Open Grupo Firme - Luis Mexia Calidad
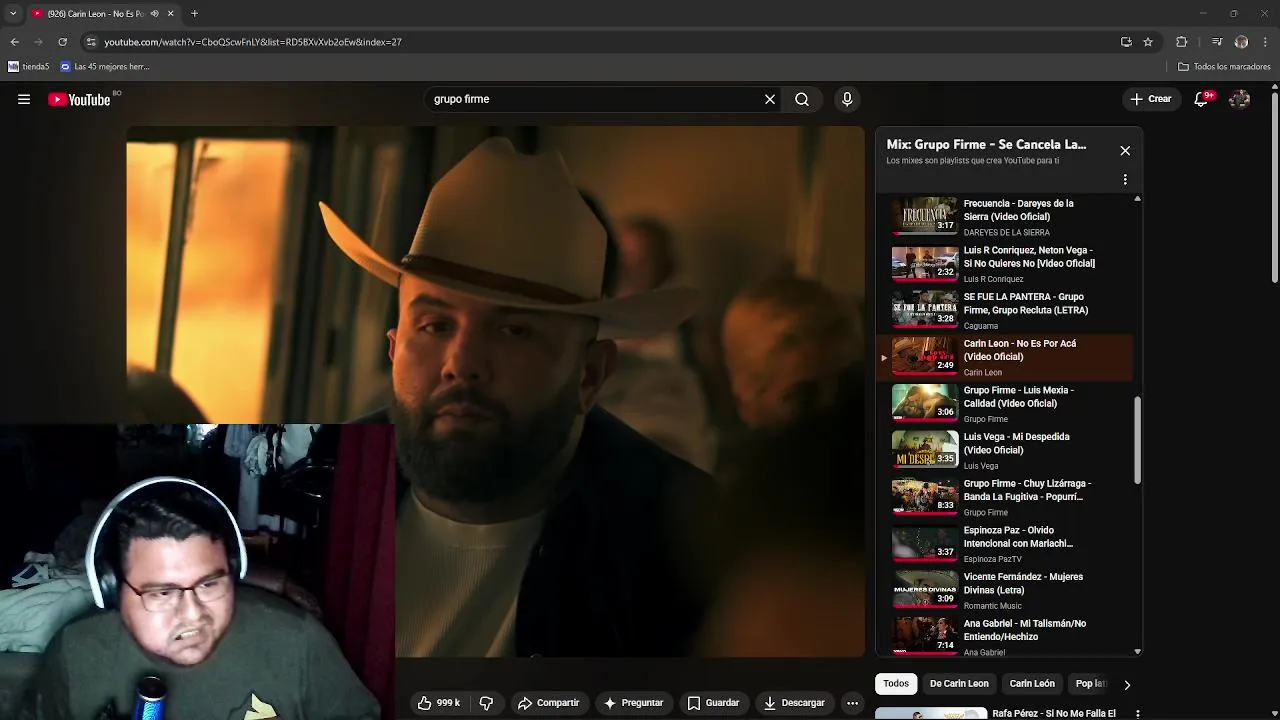The height and width of the screenshot is (720, 1280). pos(1005,404)
